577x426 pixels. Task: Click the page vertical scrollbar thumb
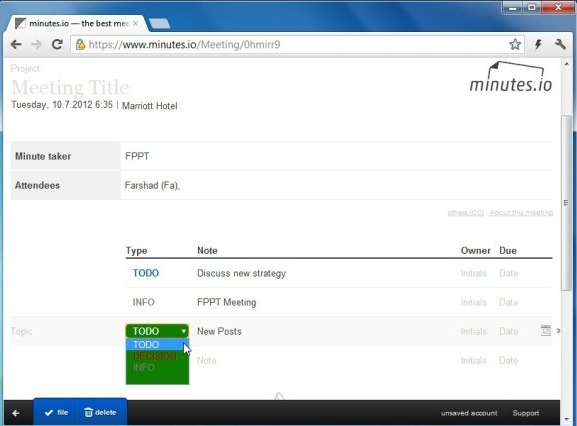point(567,203)
